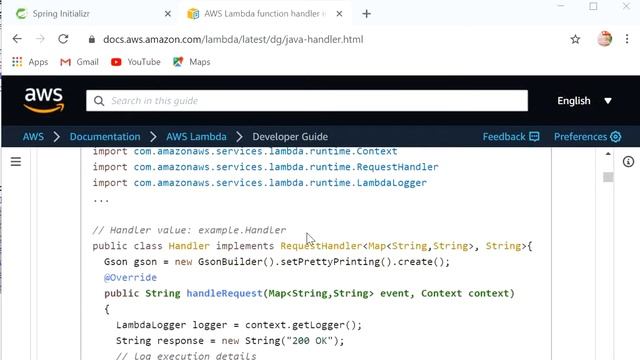The image size is (640, 360).
Task: Go forward to the next page
Action: [40, 39]
